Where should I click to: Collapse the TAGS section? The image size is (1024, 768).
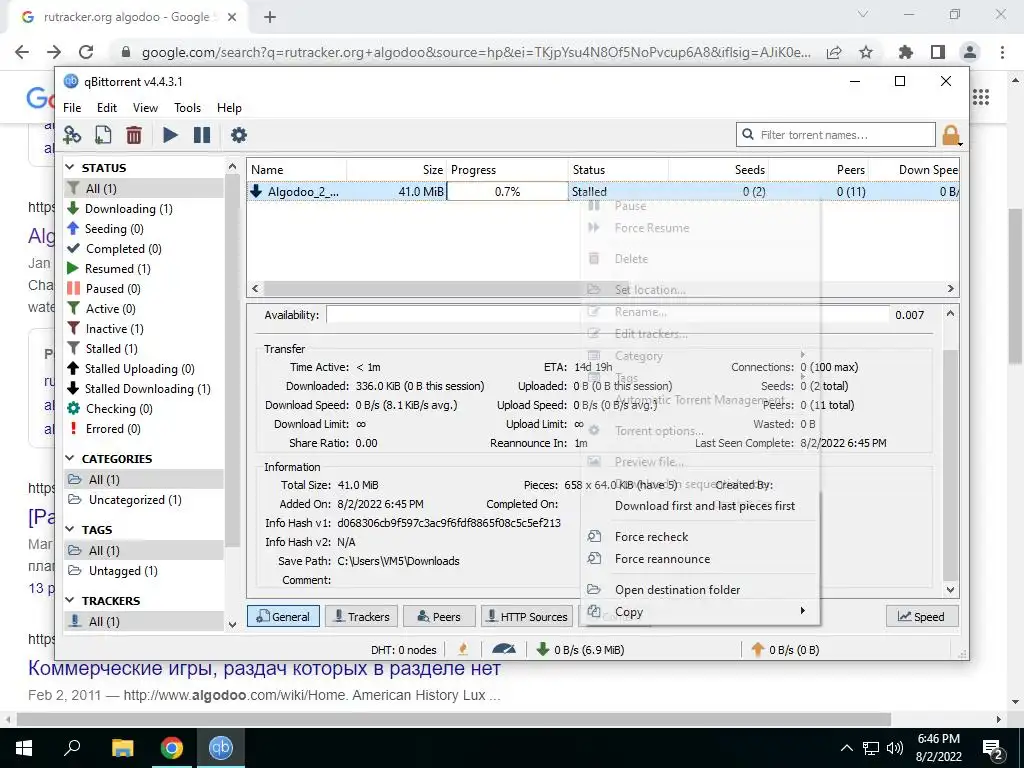71,530
